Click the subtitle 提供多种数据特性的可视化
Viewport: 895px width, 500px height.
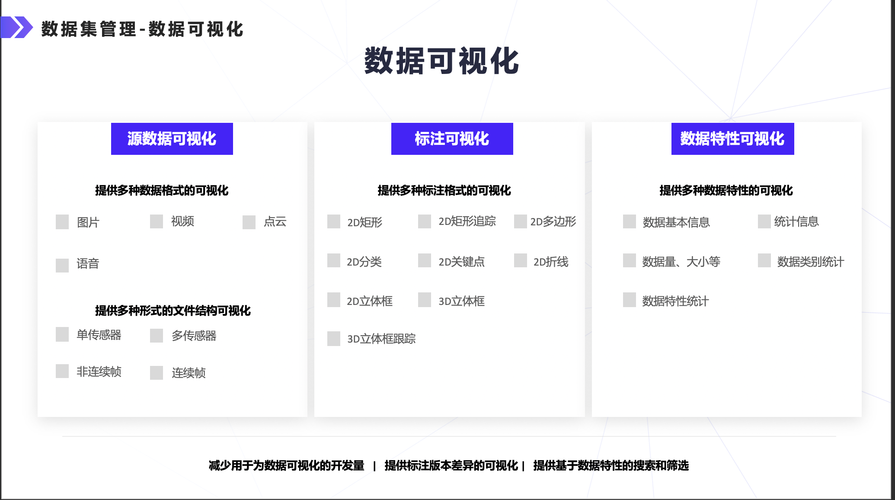tap(726, 191)
